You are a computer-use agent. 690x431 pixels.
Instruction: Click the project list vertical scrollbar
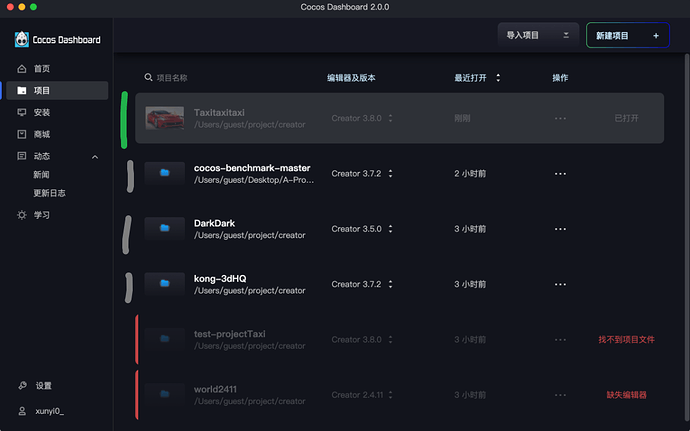tap(687, 238)
